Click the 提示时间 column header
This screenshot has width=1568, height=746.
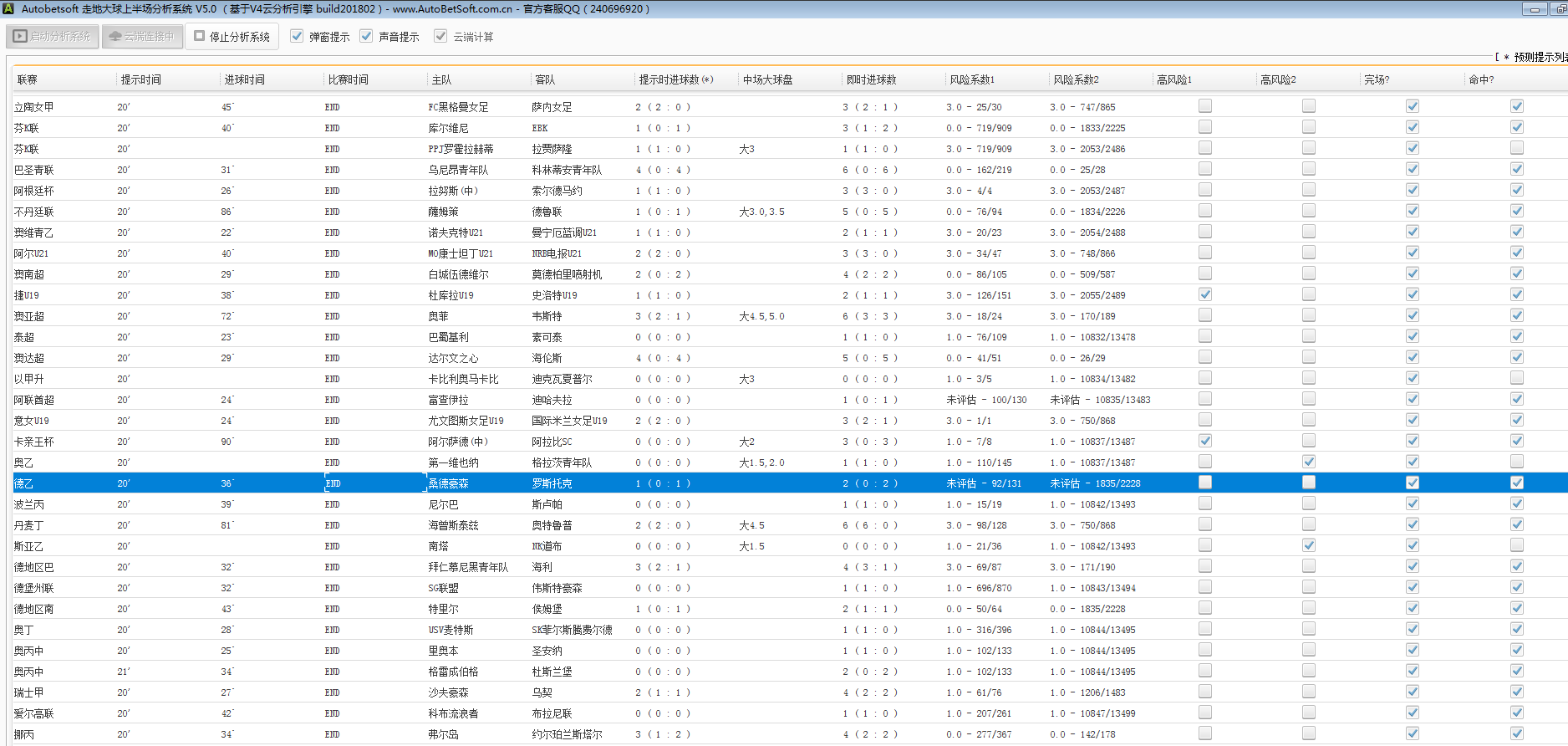(x=140, y=79)
